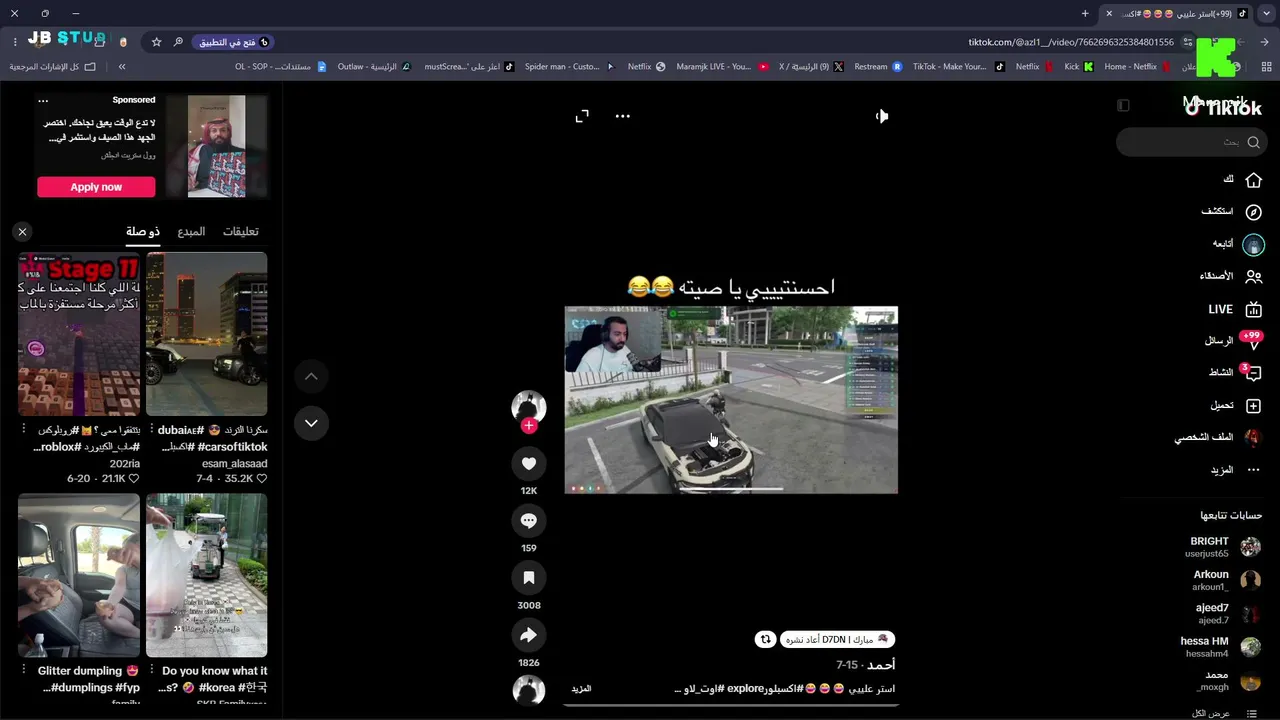Open the sponsored ad video thumbnail
This screenshot has height=720, width=1280.
coord(217,146)
